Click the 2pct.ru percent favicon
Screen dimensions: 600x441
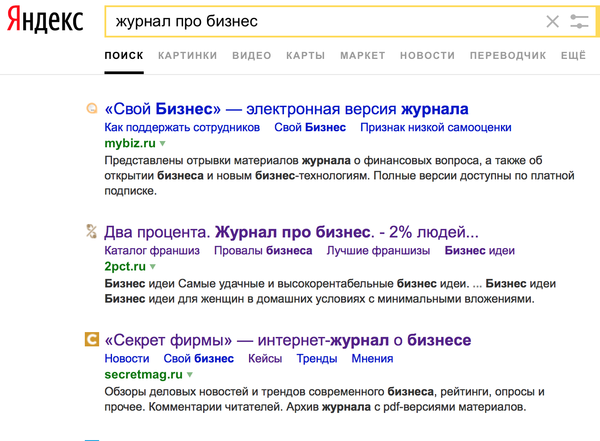pyautogui.click(x=92, y=232)
